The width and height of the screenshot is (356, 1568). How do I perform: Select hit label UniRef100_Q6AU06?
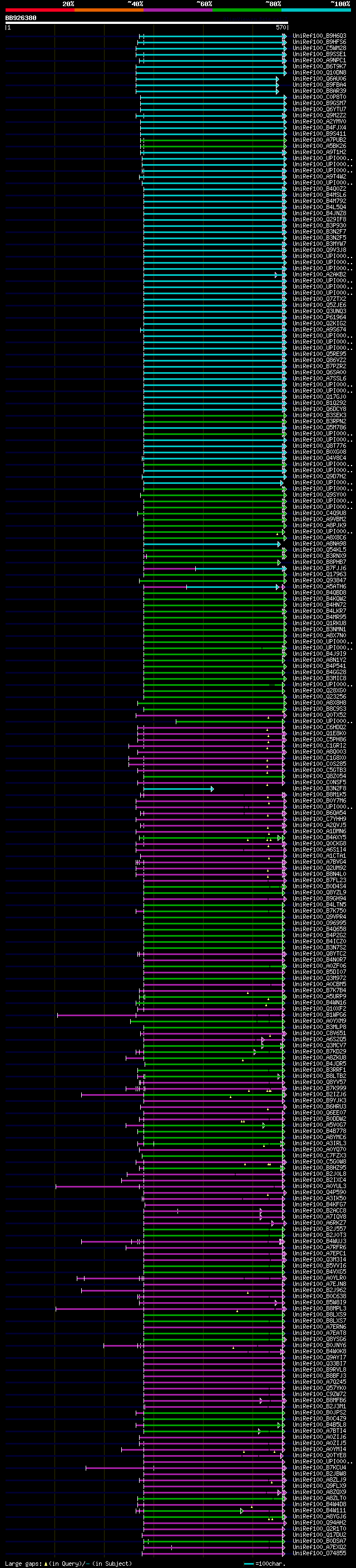319,78
